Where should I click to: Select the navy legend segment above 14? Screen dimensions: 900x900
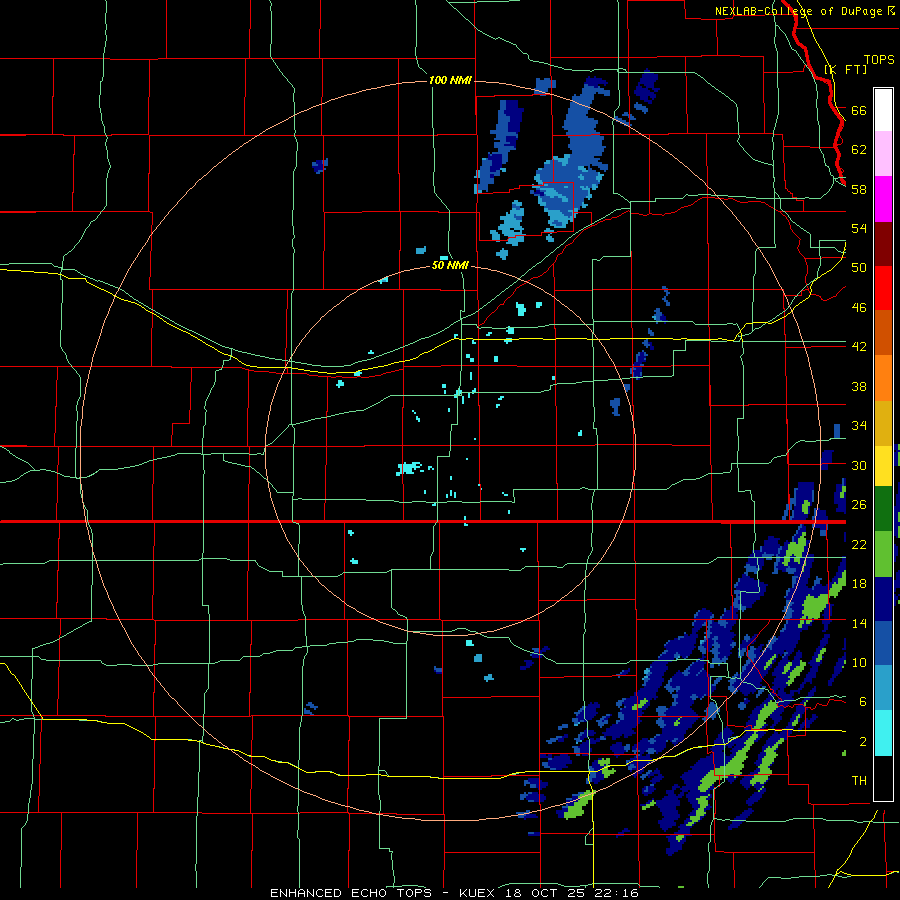(x=883, y=599)
